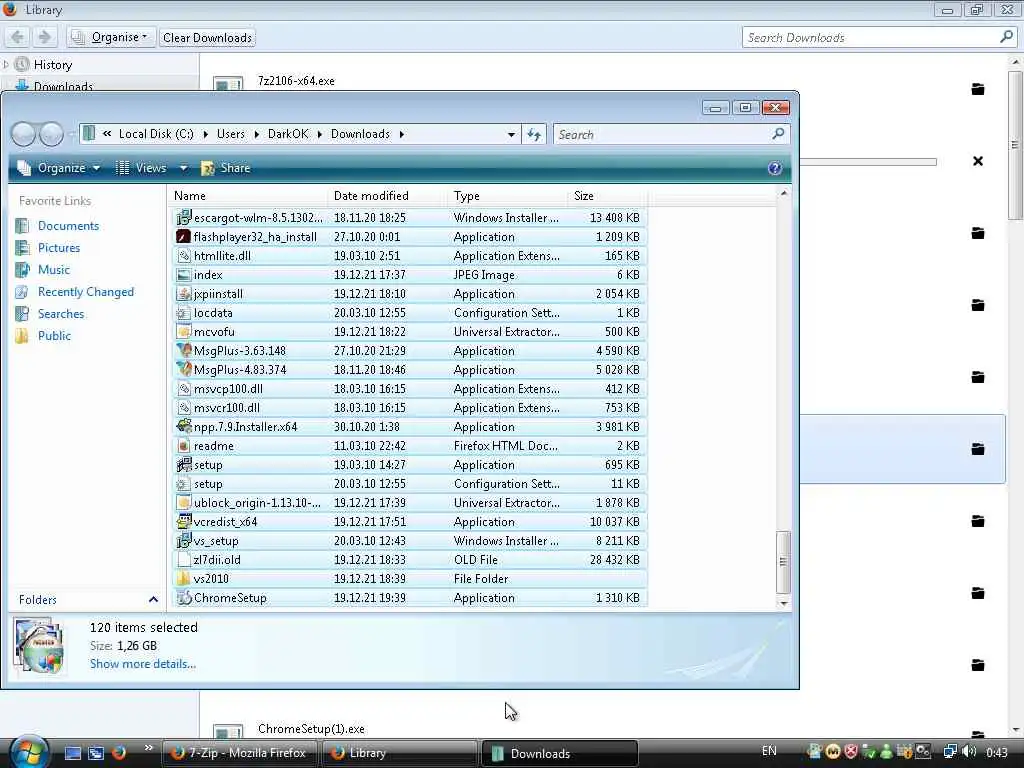Select MsgPlus-4.83.374 application icon
The width and height of the screenshot is (1024, 768).
pyautogui.click(x=184, y=370)
